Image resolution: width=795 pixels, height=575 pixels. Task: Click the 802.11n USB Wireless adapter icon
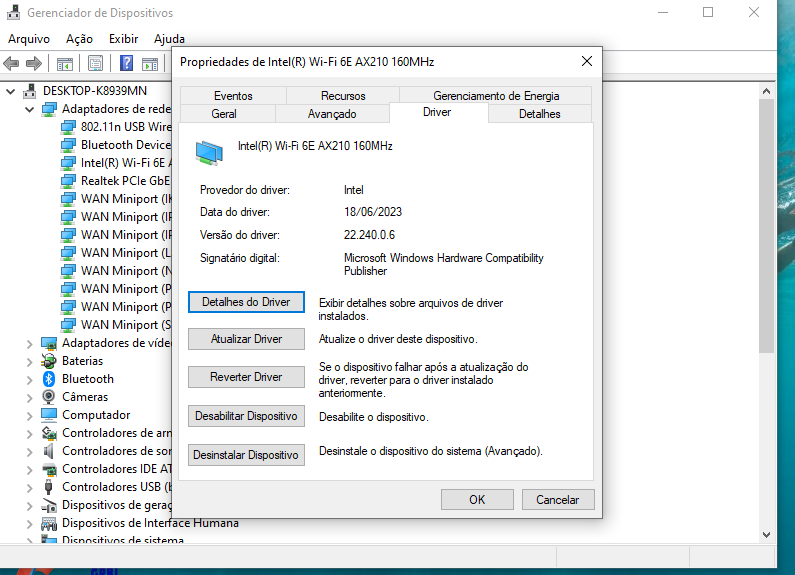[x=68, y=127]
